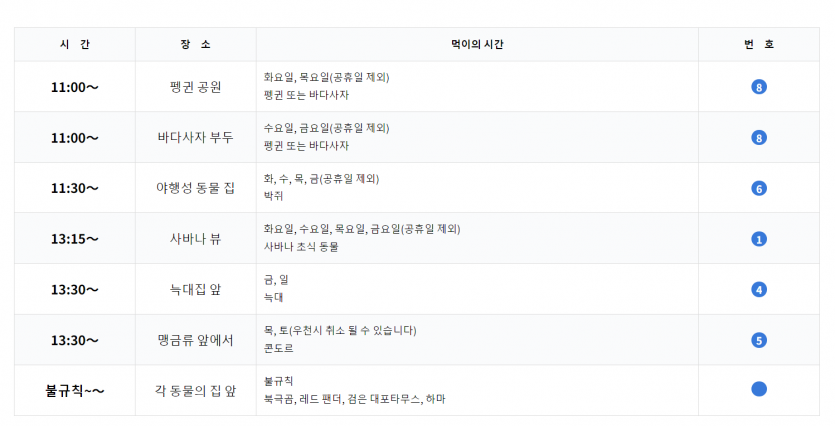The image size is (835, 426).
Task: Click the 사바나 뷰 location cell
Action: coord(195,239)
